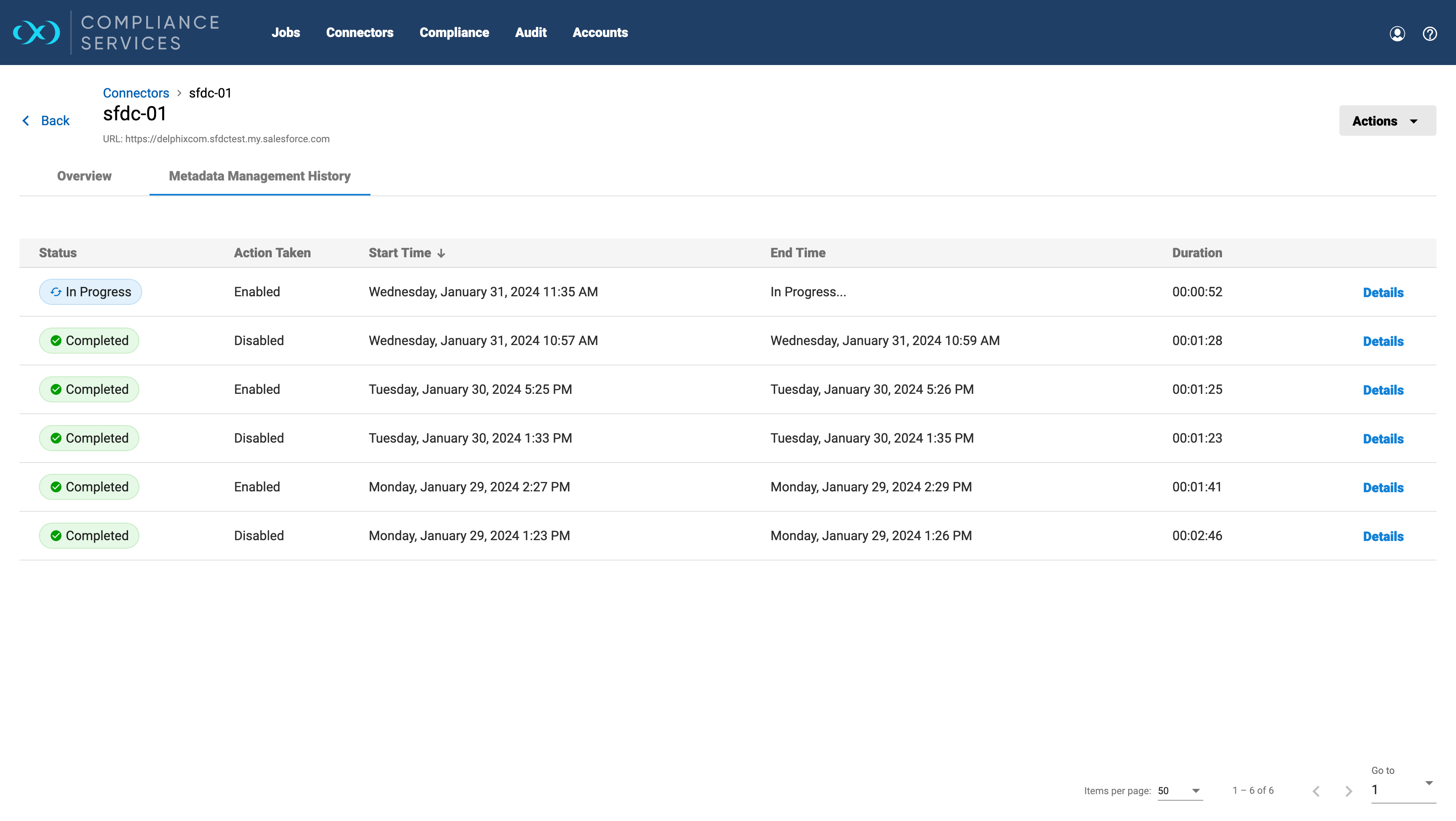Click Completed badge for 1:33 PM row
Image resolution: width=1456 pixels, height=821 pixels.
[x=89, y=438]
